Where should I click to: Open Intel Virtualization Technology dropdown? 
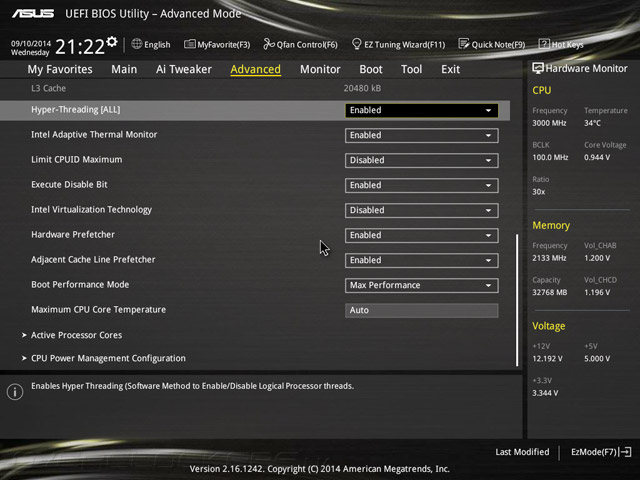[422, 210]
